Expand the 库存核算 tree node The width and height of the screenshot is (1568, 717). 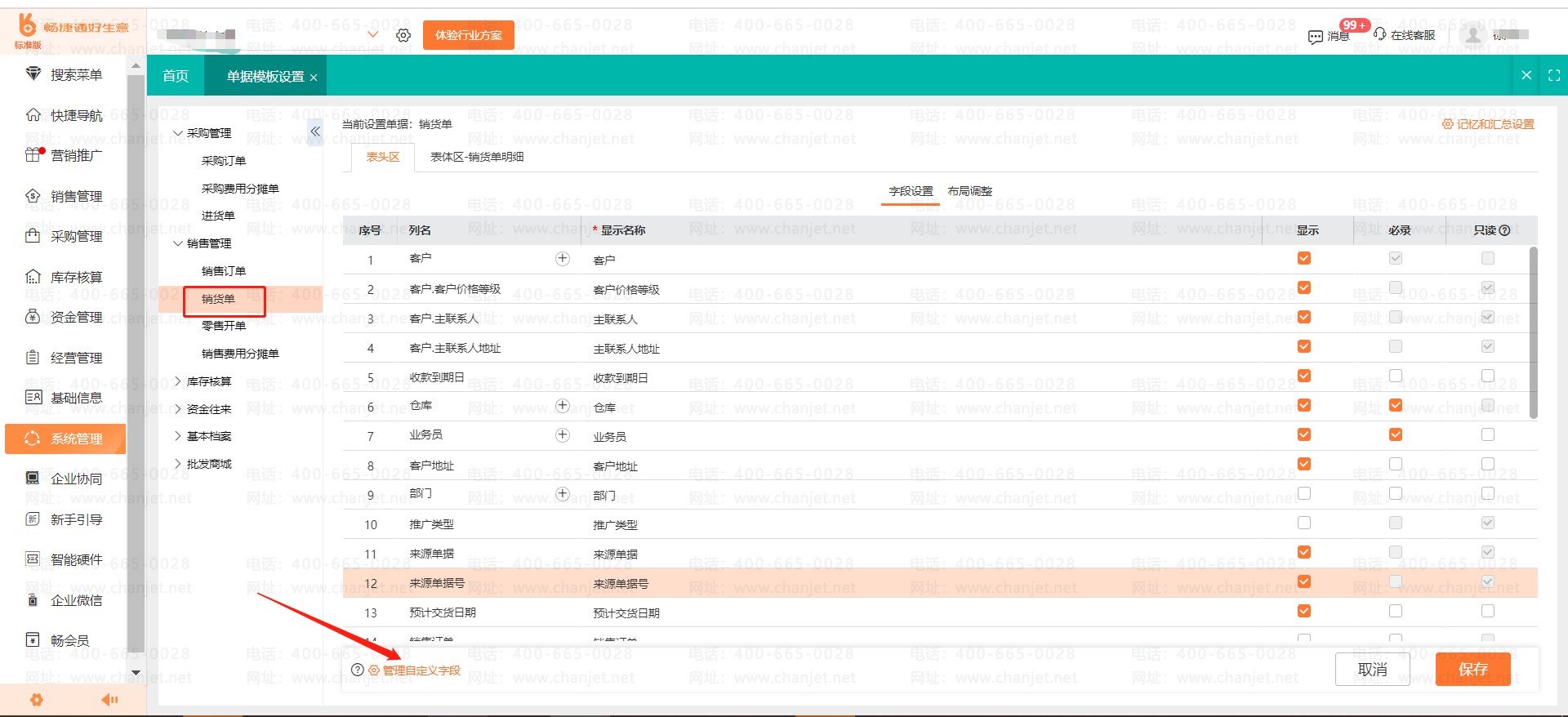(x=178, y=381)
